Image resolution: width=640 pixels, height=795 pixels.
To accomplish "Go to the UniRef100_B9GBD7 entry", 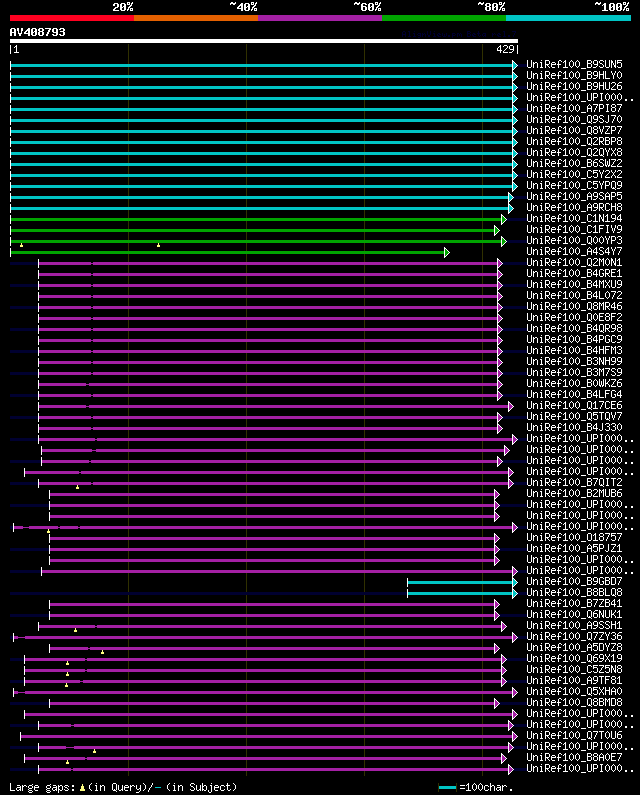I will (x=574, y=582).
